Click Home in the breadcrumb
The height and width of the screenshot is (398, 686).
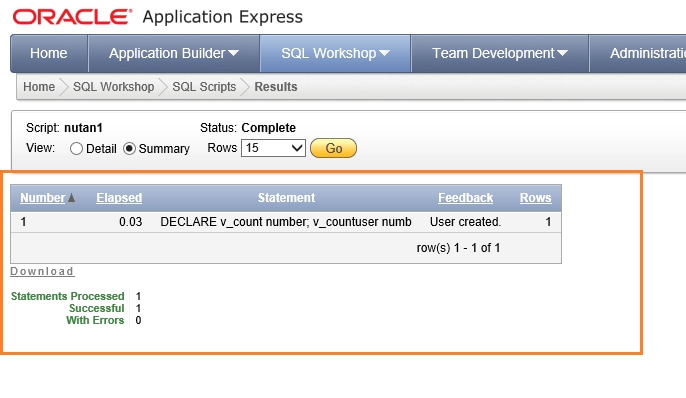tap(39, 87)
